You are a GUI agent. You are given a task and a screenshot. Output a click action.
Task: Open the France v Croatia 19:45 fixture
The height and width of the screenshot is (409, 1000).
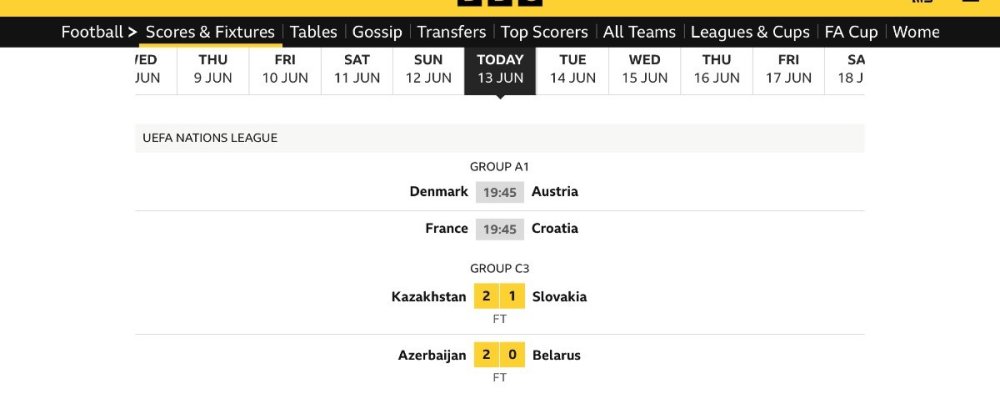point(500,229)
